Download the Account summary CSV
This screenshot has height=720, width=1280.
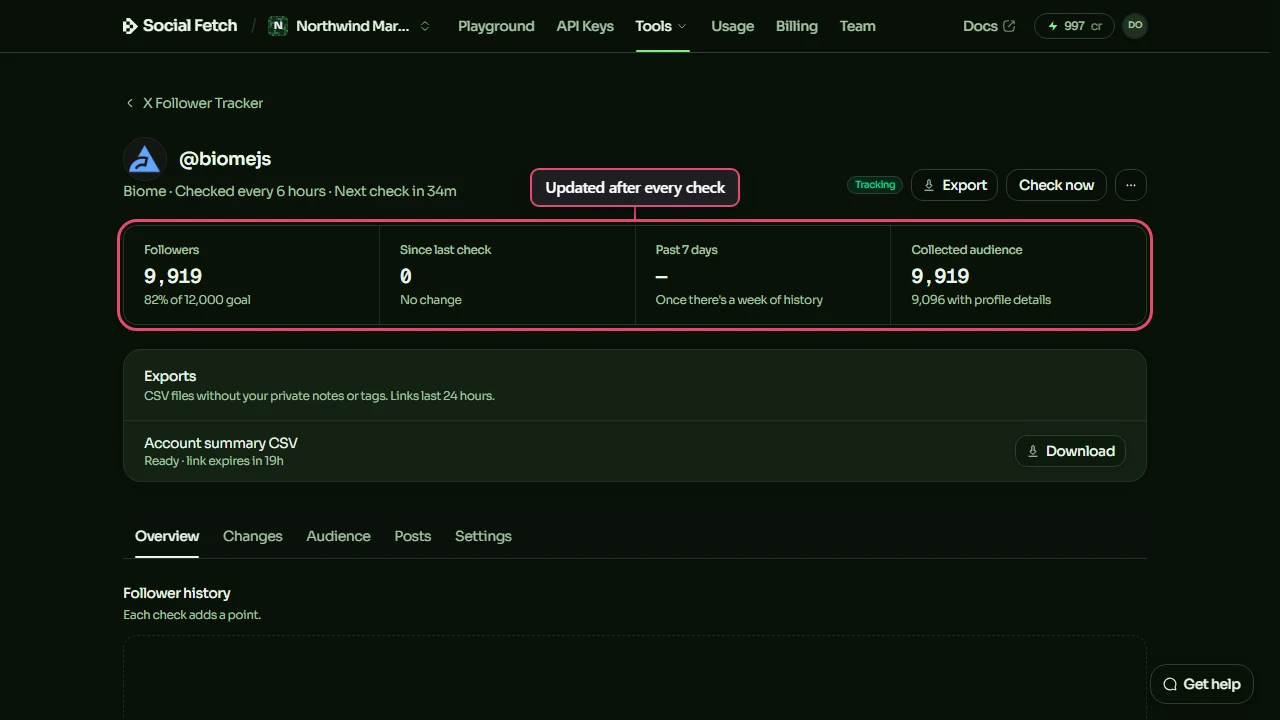click(1071, 451)
